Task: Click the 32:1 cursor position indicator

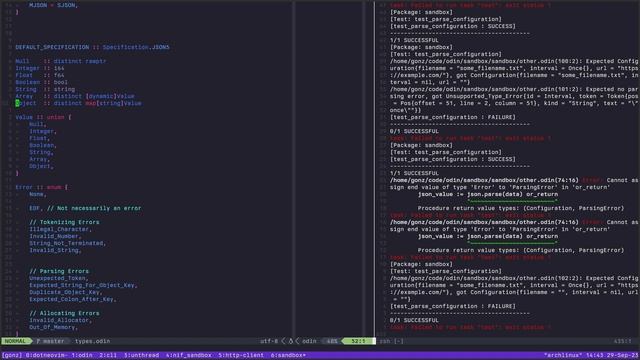Action: pos(358,341)
